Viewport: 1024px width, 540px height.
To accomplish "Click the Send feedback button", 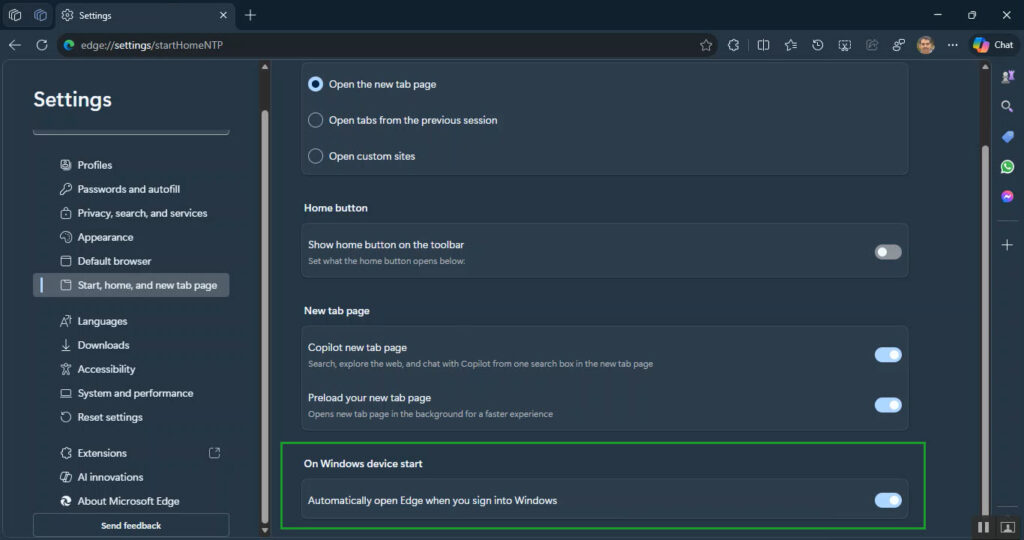I will point(131,525).
